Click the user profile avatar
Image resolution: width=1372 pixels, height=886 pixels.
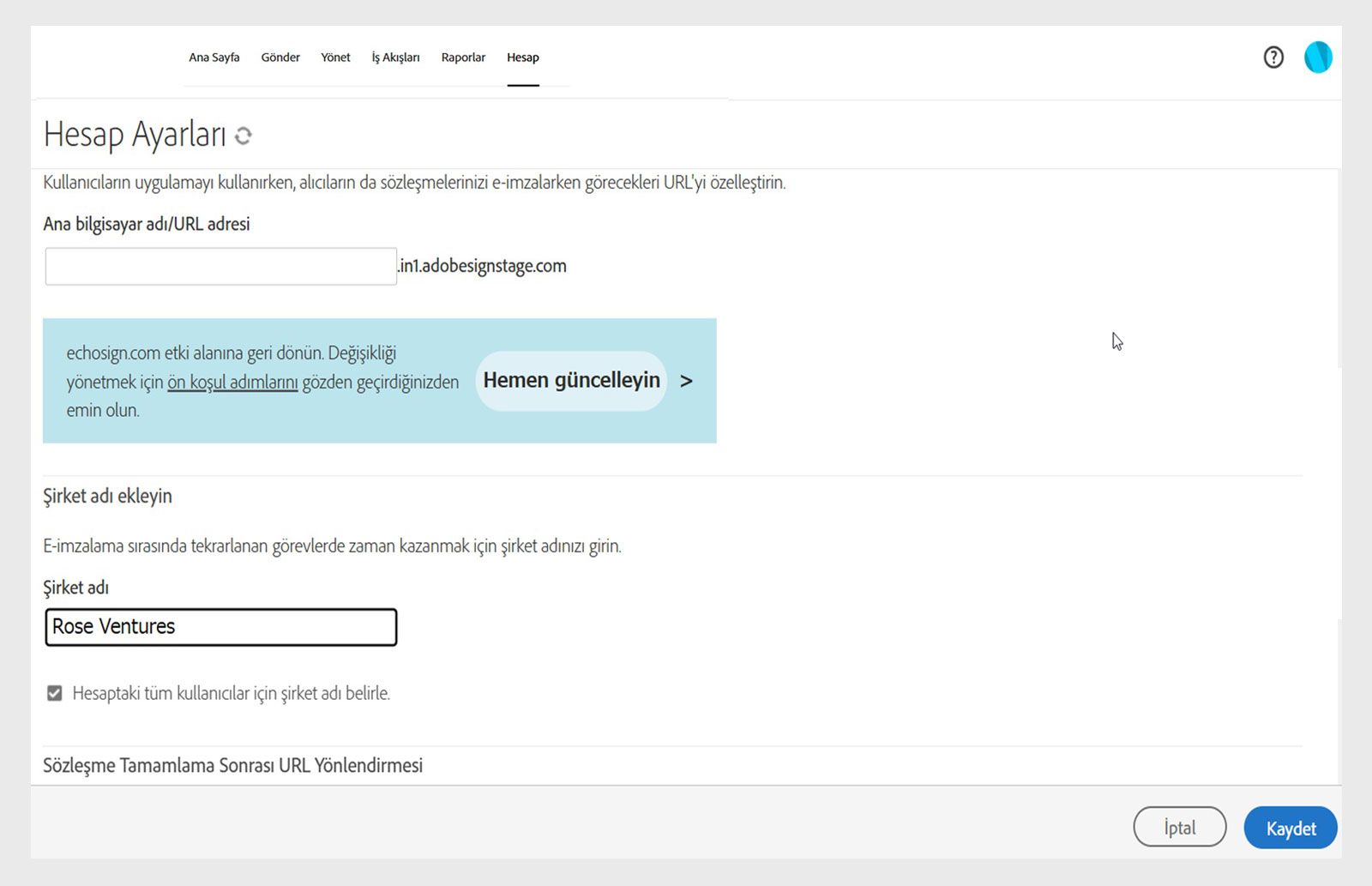click(x=1318, y=57)
